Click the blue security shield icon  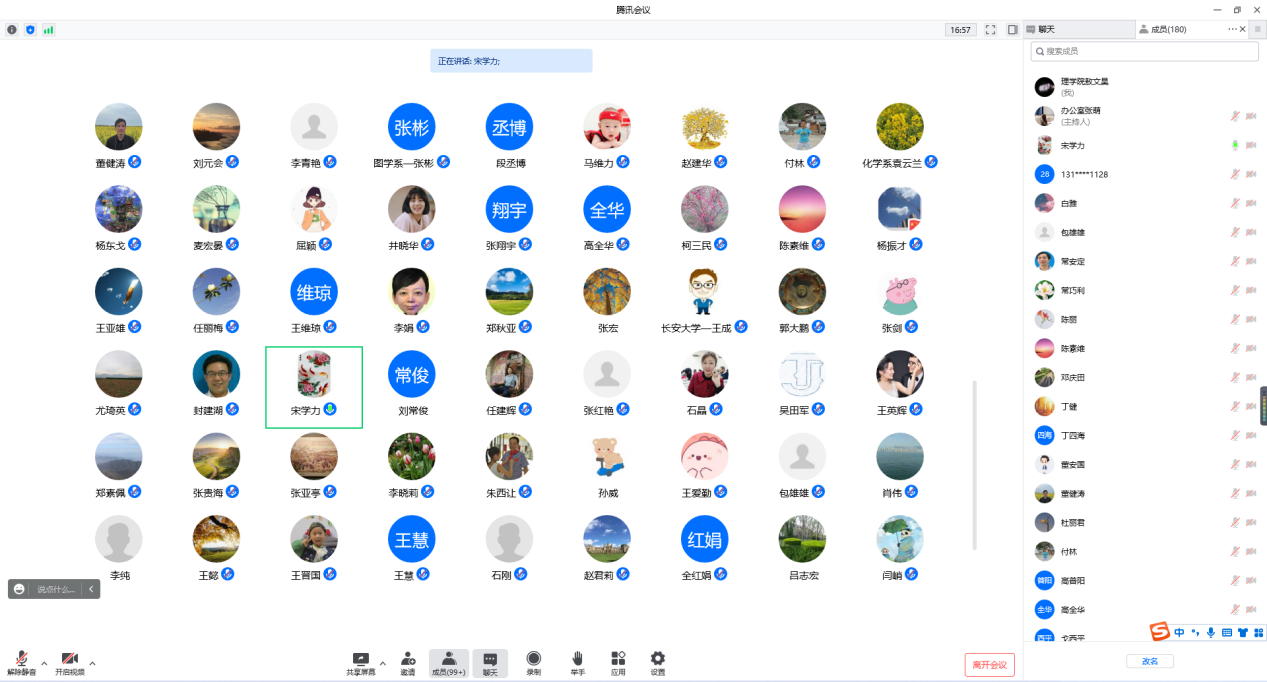pyautogui.click(x=30, y=30)
